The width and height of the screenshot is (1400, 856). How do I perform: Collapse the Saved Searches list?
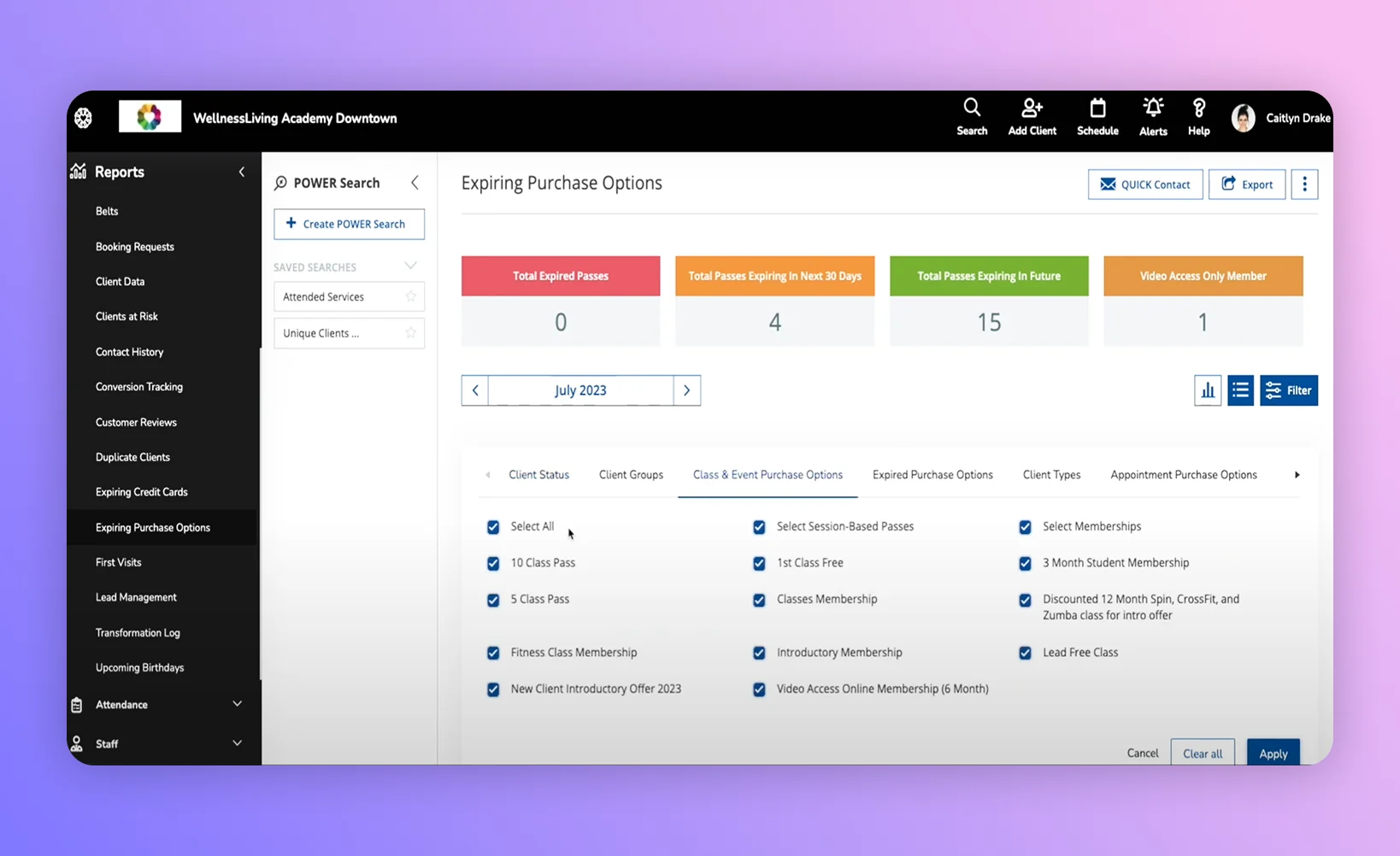click(x=410, y=267)
